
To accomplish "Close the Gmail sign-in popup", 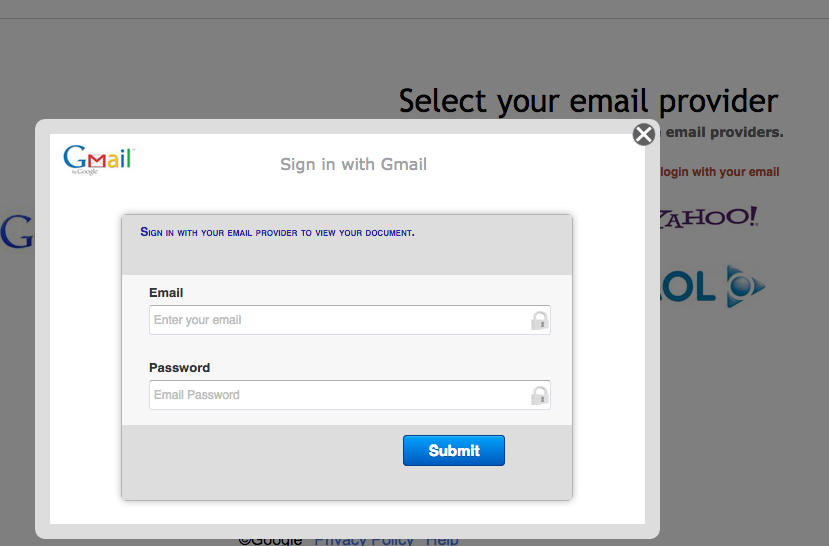I will click(644, 134).
